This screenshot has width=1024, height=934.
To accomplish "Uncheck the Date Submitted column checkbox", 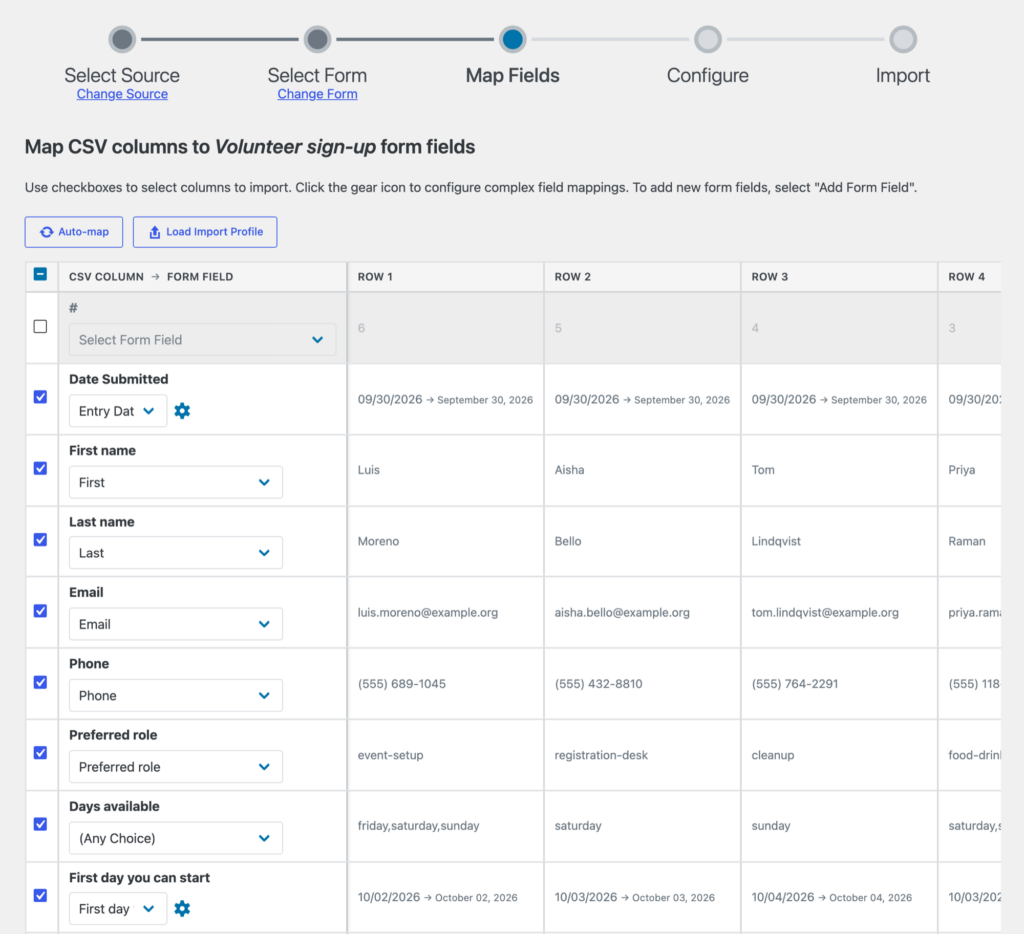I will pos(40,397).
